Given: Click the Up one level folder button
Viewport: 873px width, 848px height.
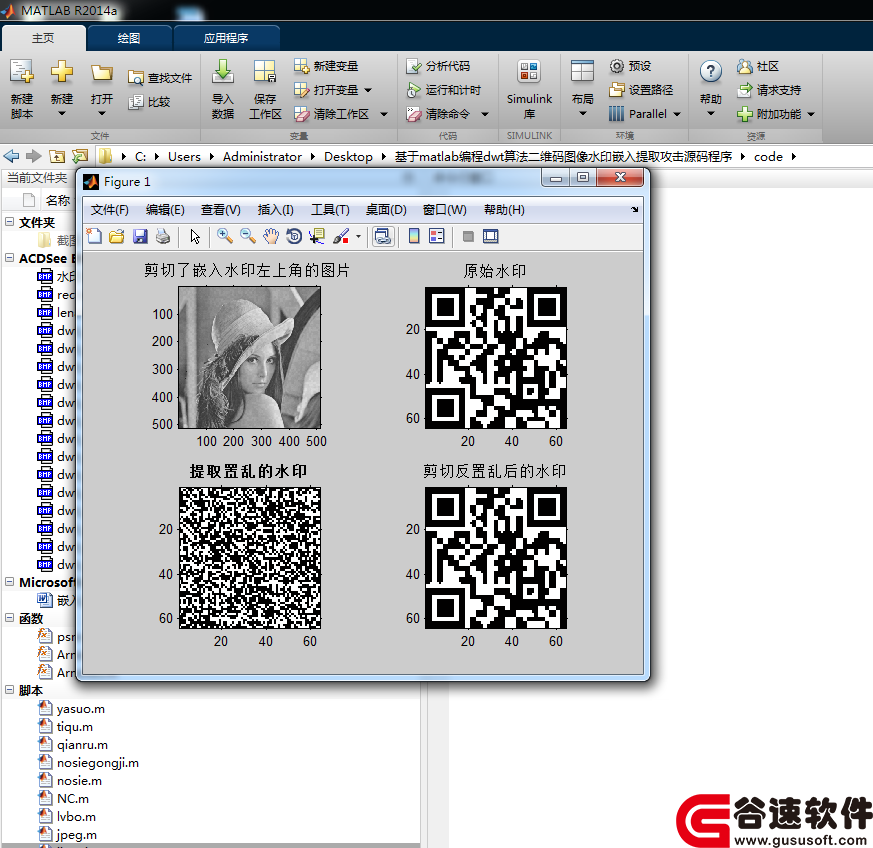Looking at the screenshot, I should click(x=57, y=156).
